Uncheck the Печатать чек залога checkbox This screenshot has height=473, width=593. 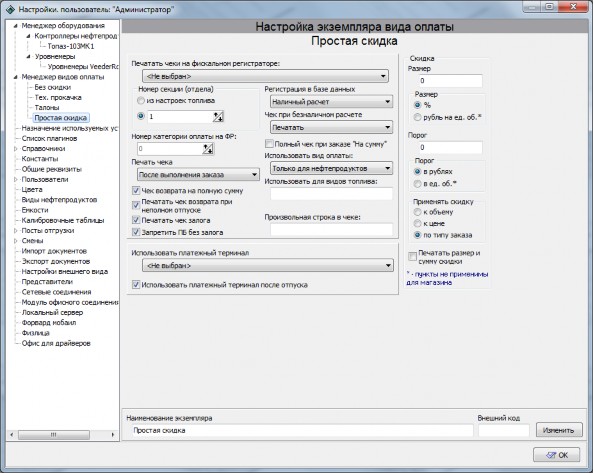click(x=136, y=220)
